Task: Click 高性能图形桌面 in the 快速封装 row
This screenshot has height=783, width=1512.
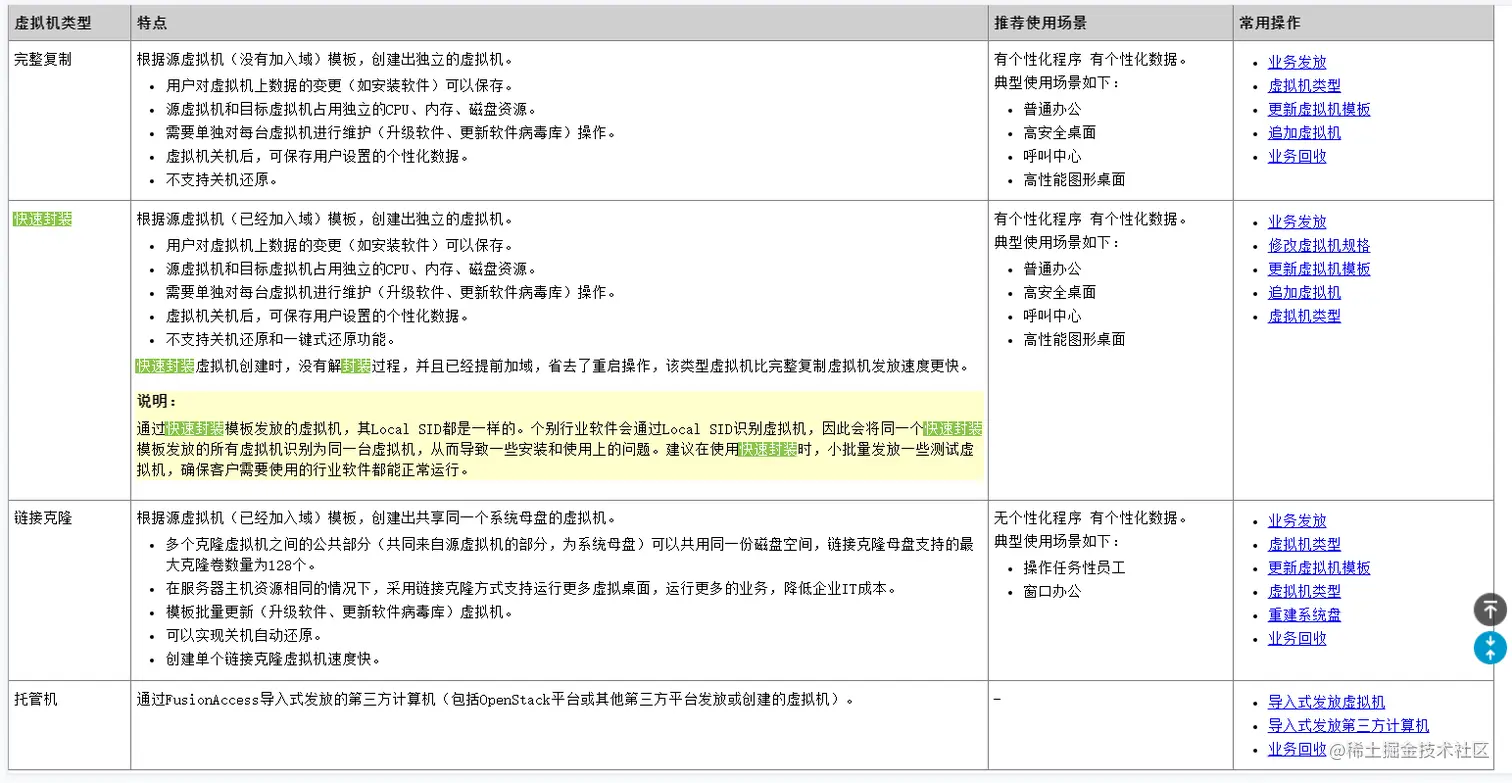Action: (x=1074, y=340)
